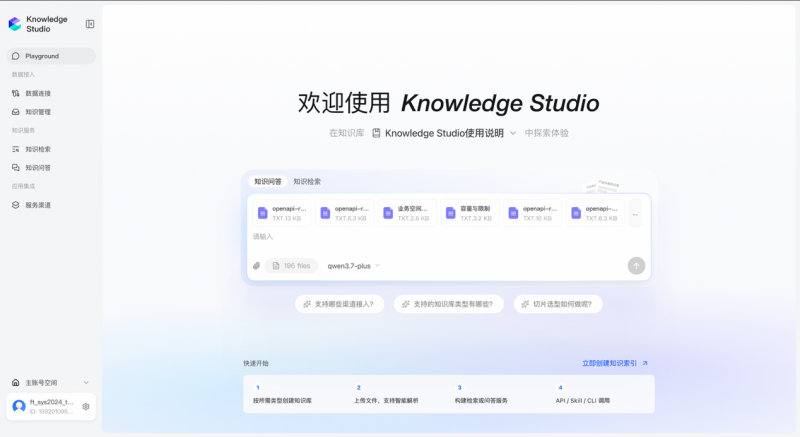Viewport: 800px width, 437px height.
Task: Open 知识检索 in the left sidebar
Action: tap(51, 149)
